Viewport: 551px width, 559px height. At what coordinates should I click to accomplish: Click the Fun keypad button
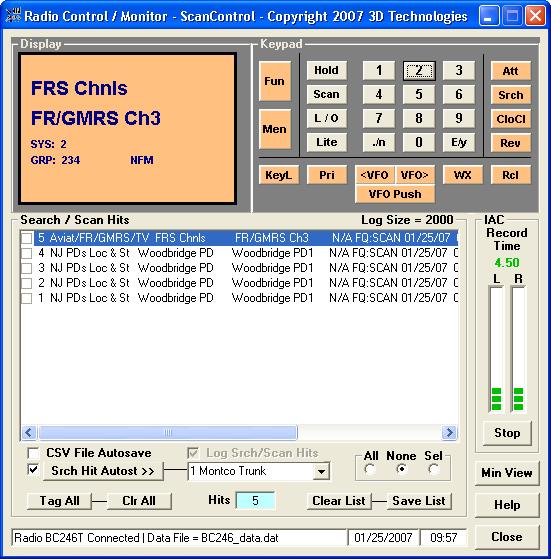(x=274, y=81)
